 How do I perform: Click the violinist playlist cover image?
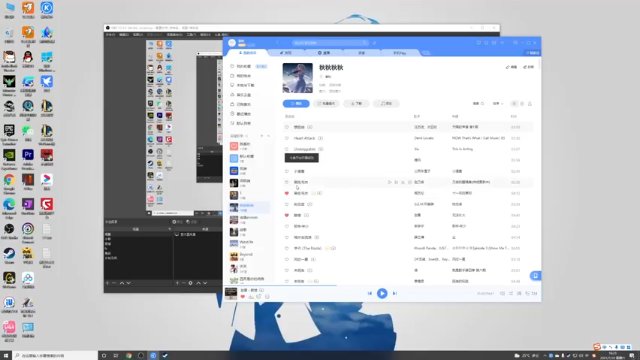point(298,78)
